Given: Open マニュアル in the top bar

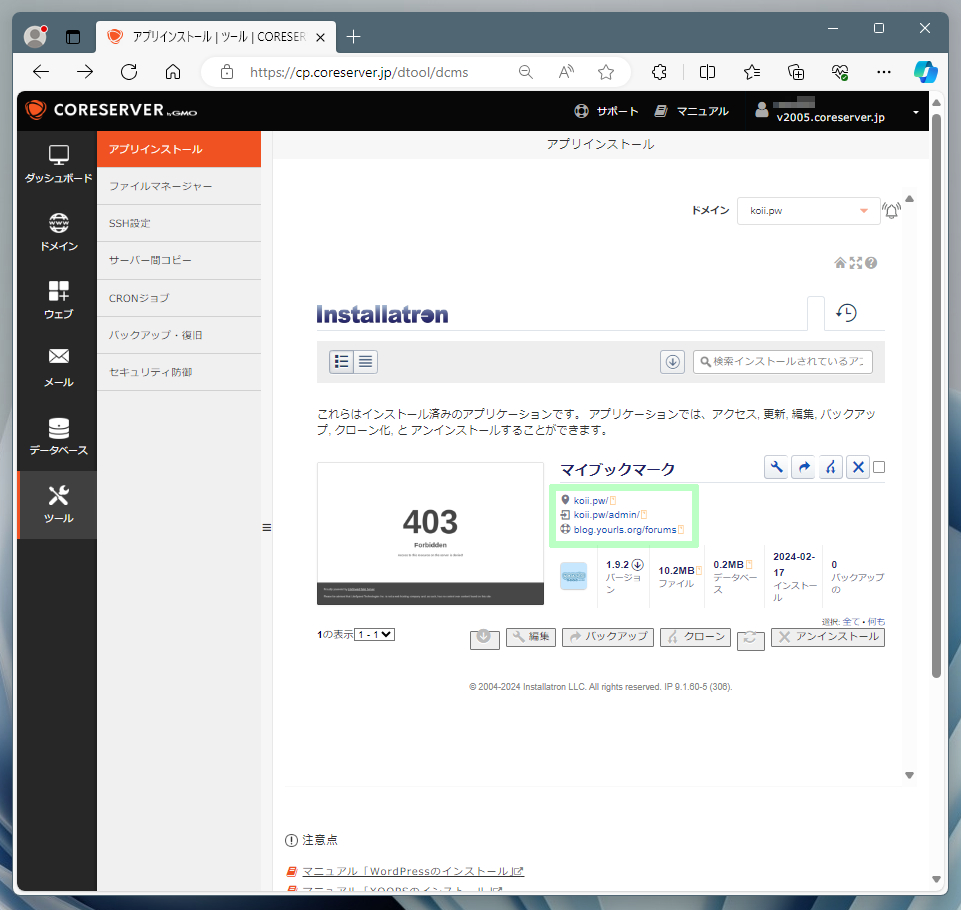Looking at the screenshot, I should [691, 111].
